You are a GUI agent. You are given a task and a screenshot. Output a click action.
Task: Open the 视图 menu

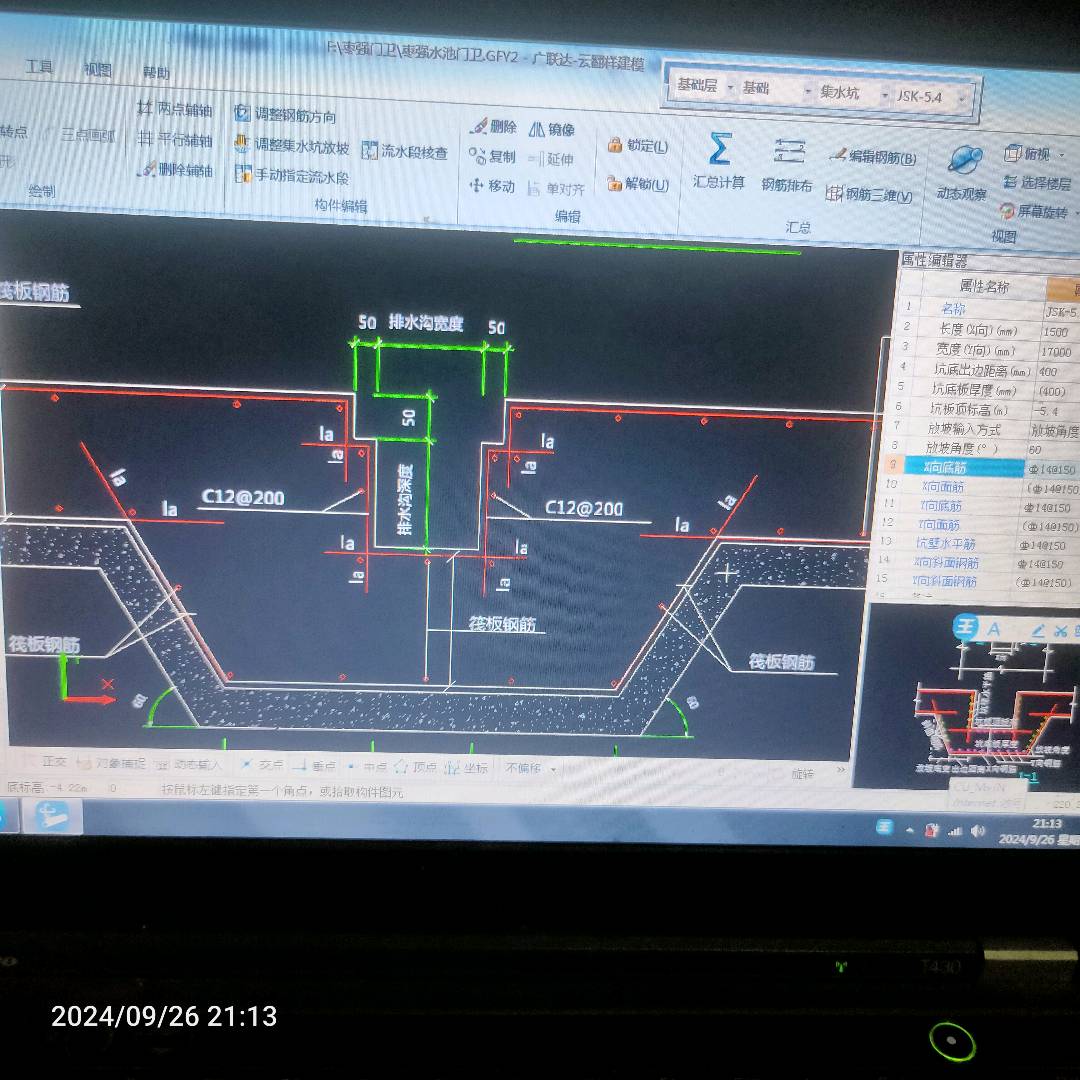coord(98,70)
